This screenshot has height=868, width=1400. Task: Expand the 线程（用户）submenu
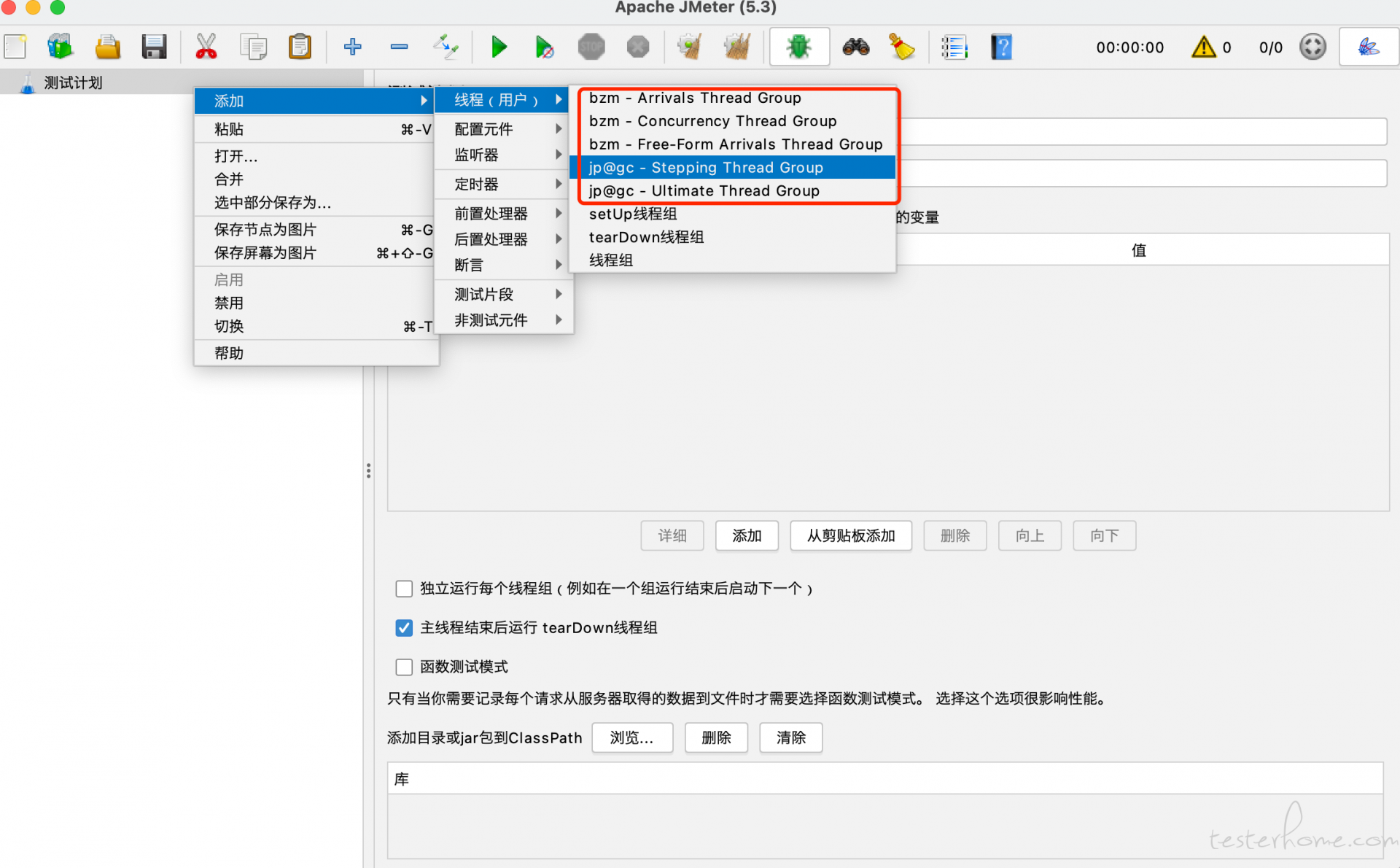click(x=503, y=100)
